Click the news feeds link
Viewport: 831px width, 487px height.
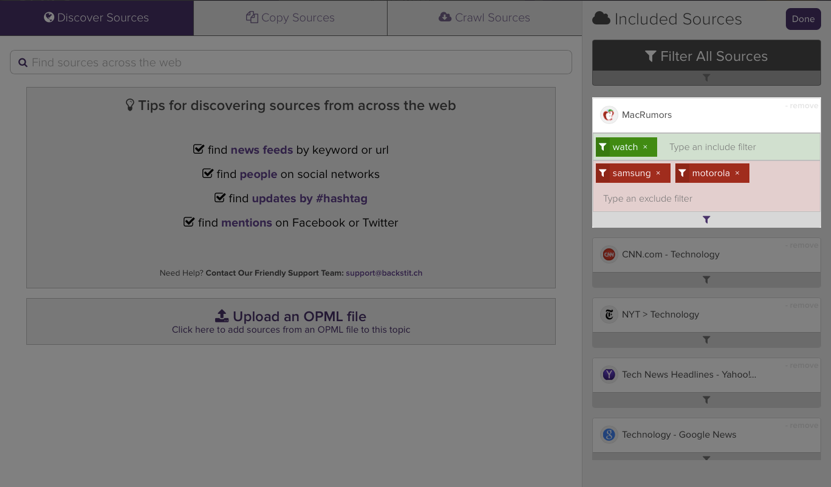262,150
